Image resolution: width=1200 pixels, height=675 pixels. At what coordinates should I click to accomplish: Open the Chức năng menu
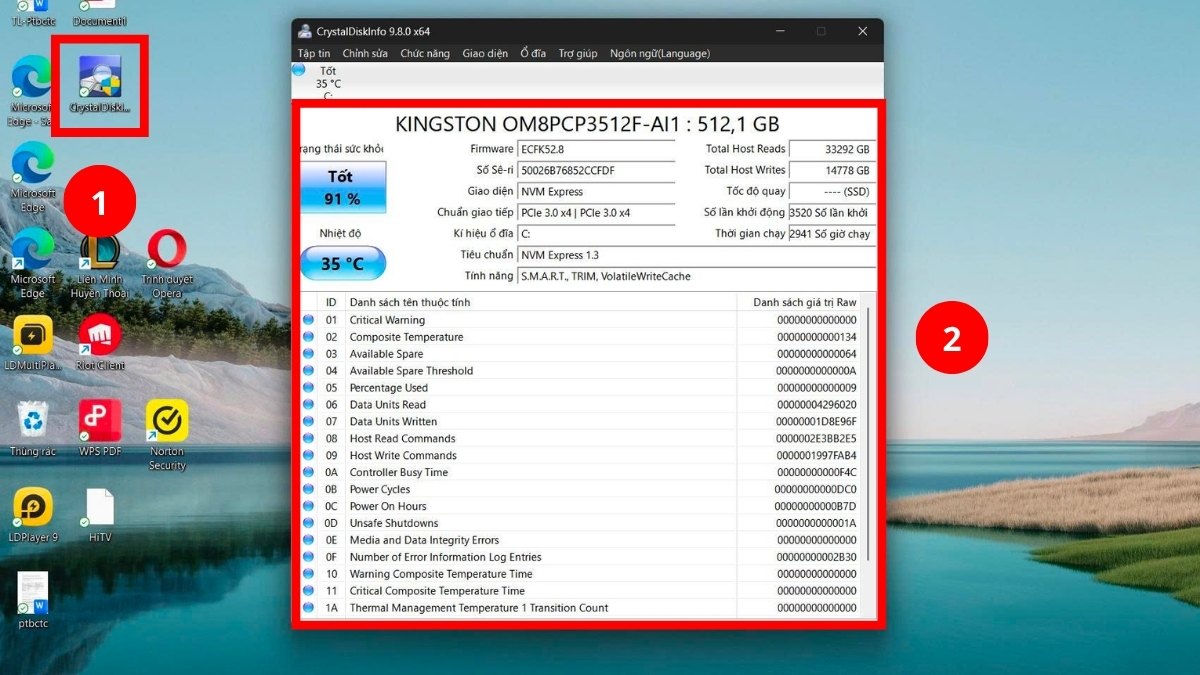(425, 53)
